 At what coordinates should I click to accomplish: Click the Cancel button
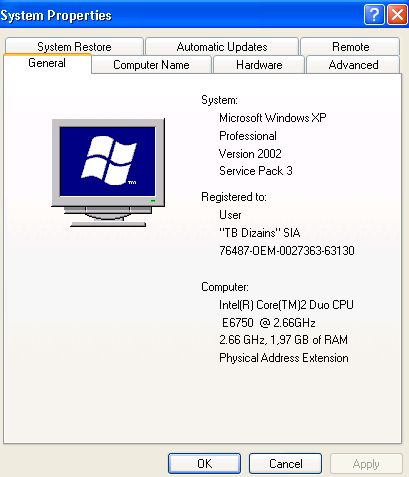click(285, 463)
